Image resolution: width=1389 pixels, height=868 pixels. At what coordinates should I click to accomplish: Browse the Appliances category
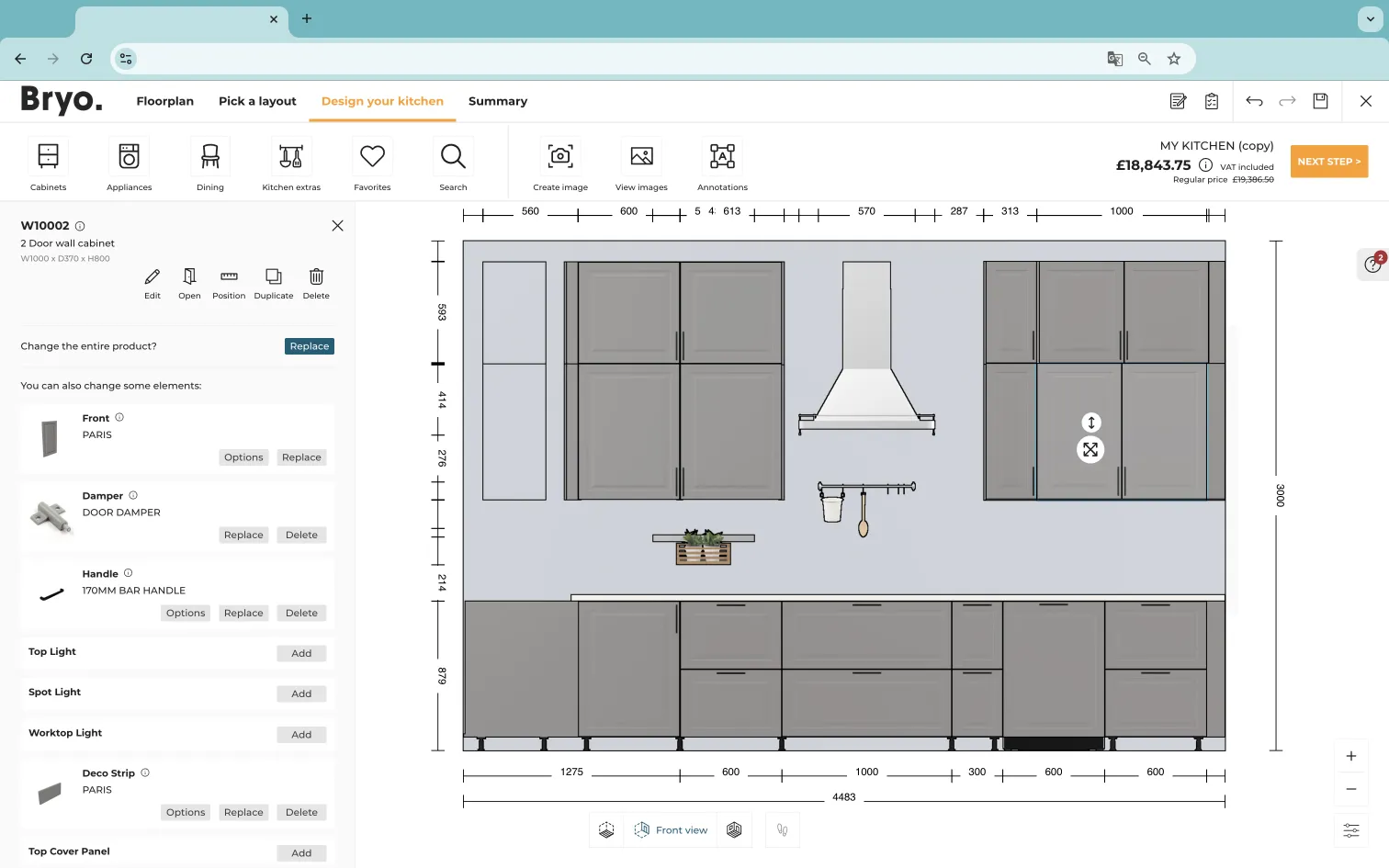click(129, 163)
